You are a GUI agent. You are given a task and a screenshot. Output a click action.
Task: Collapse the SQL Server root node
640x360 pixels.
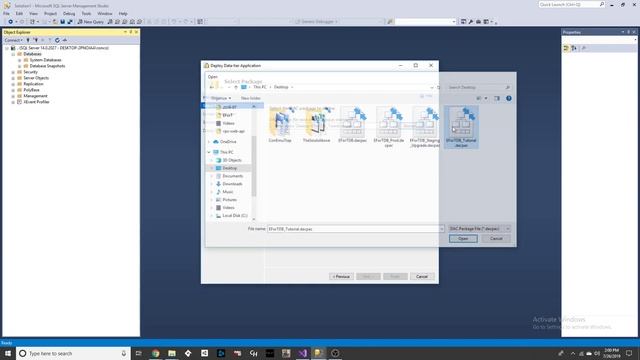[x=7, y=48]
